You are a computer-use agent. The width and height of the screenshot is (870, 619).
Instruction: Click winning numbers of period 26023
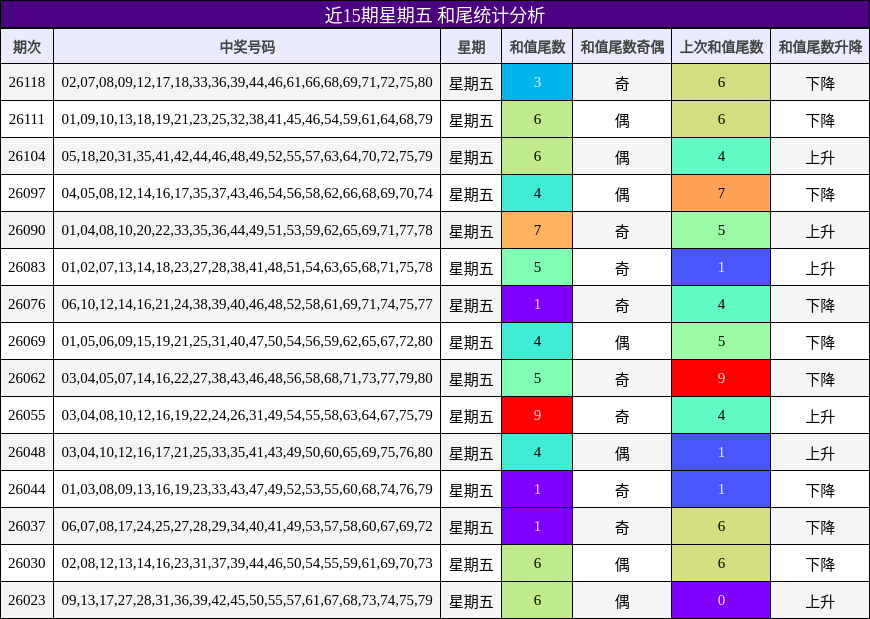pos(247,600)
